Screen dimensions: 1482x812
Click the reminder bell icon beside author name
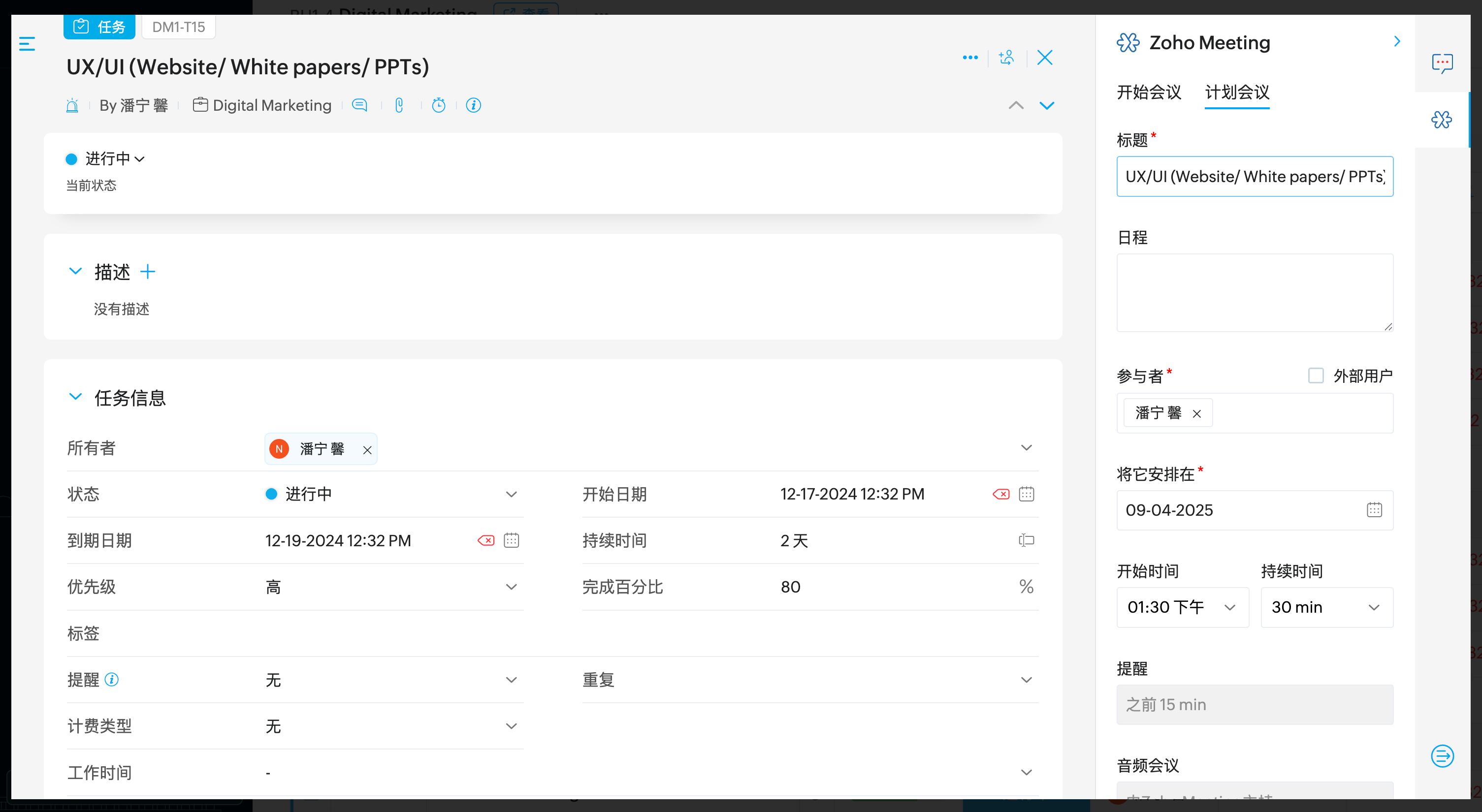click(72, 106)
